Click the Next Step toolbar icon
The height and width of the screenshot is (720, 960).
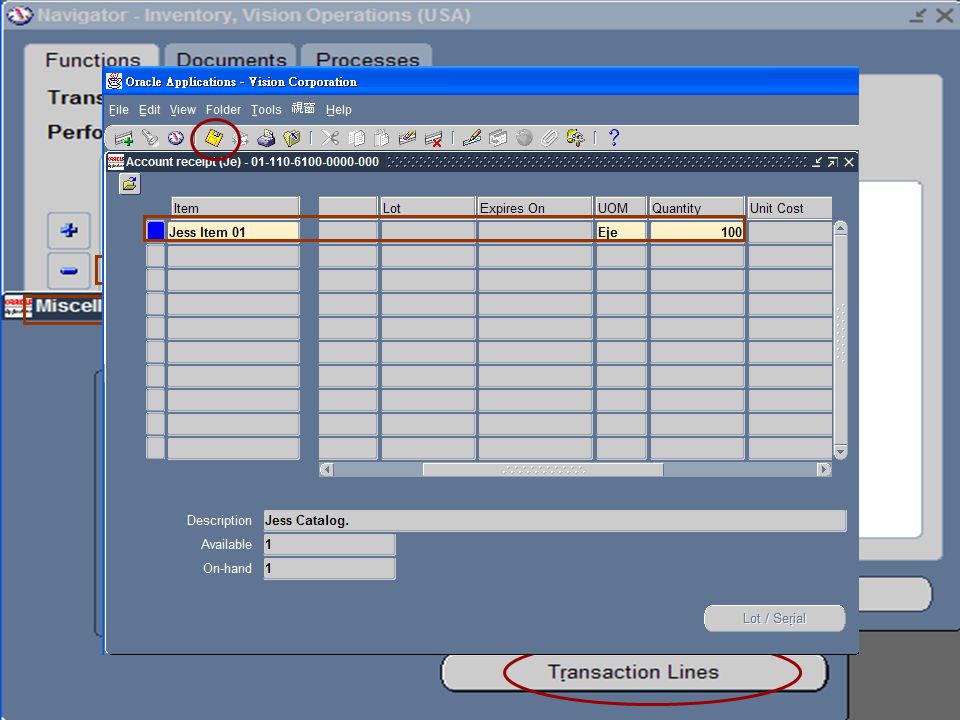[241, 138]
